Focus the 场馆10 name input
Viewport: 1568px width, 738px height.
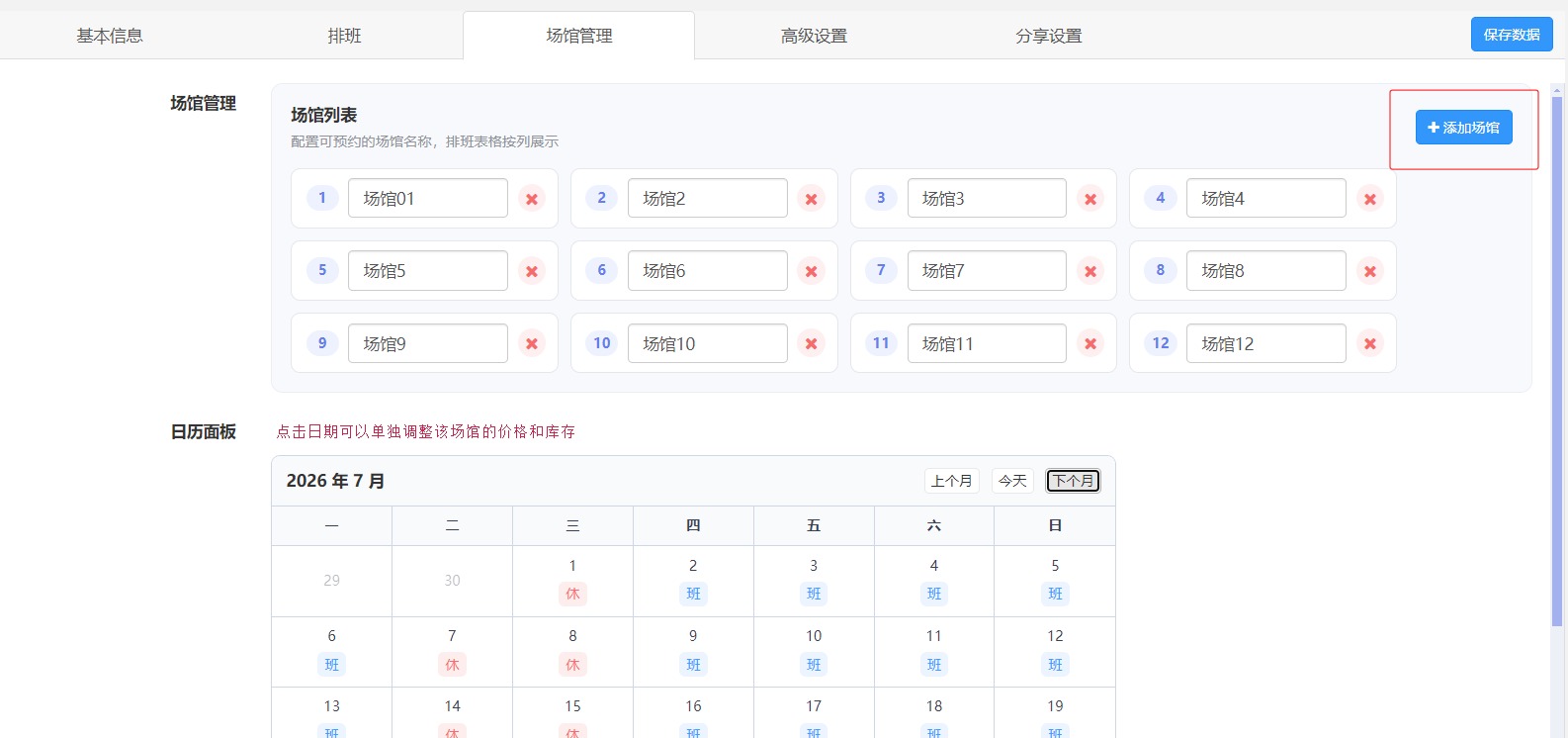pyautogui.click(x=708, y=343)
